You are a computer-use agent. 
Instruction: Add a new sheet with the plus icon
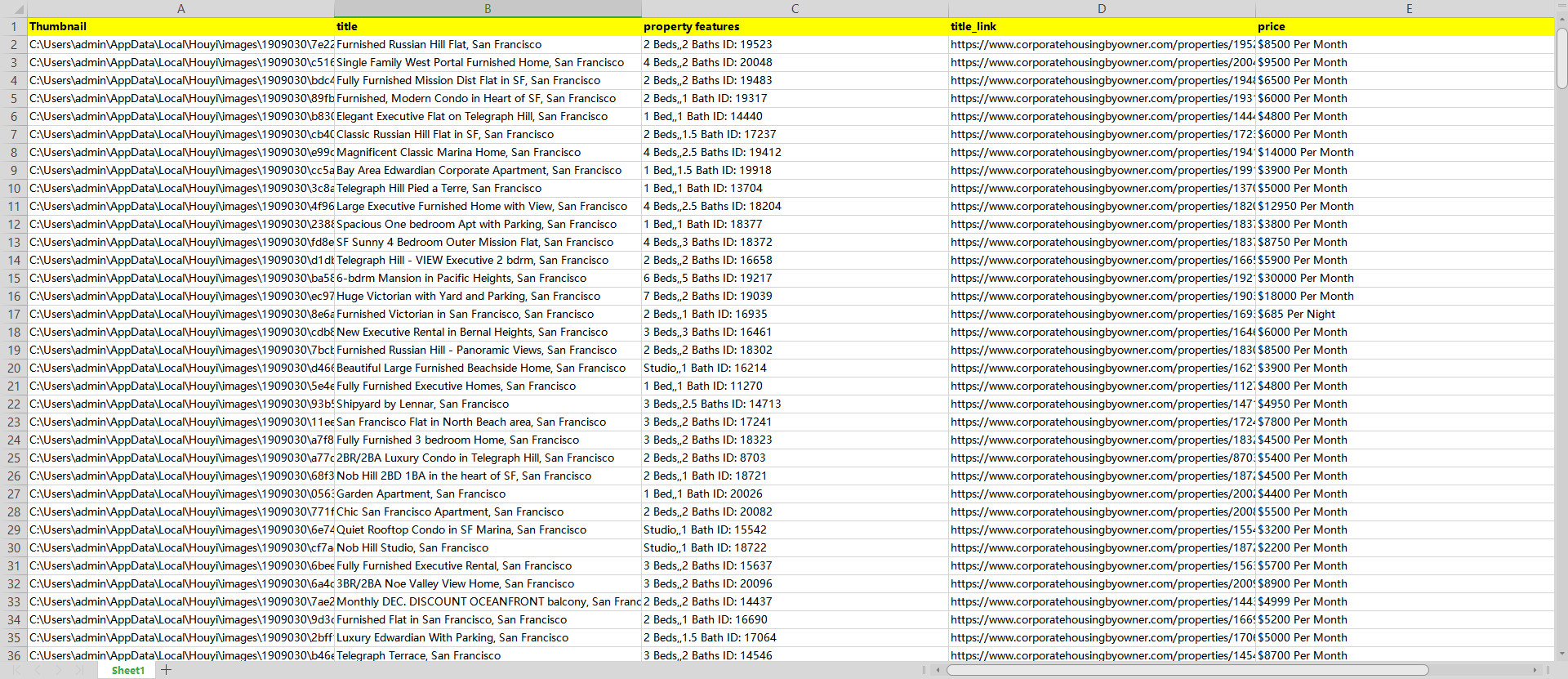click(167, 670)
